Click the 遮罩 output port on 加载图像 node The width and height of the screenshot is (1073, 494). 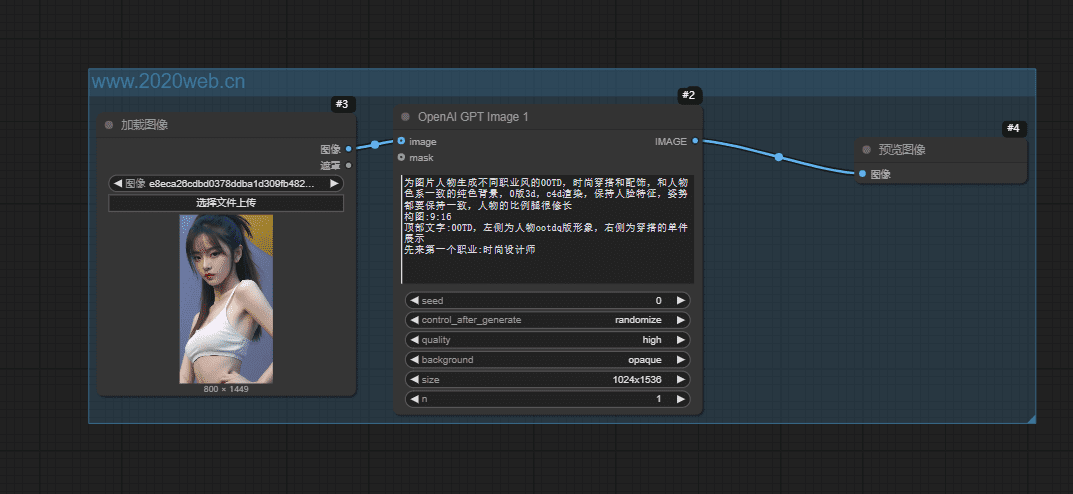pos(349,165)
